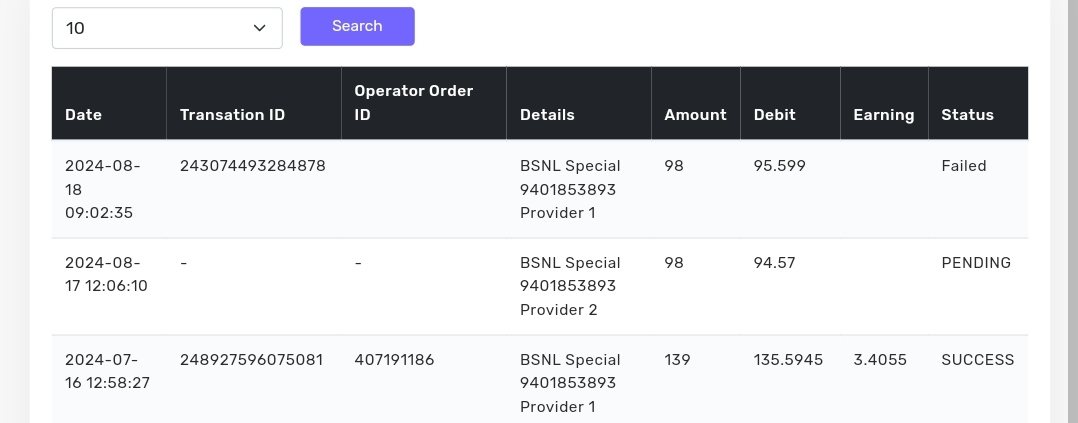Viewport: 1078px width, 423px height.
Task: Click the Earning column header
Action: pos(883,115)
